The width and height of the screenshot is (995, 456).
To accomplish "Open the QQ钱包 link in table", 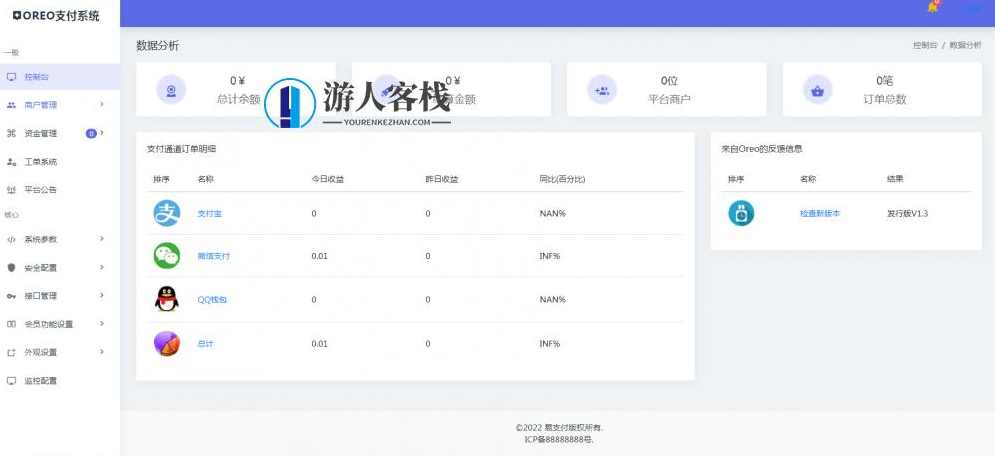I will coord(212,299).
